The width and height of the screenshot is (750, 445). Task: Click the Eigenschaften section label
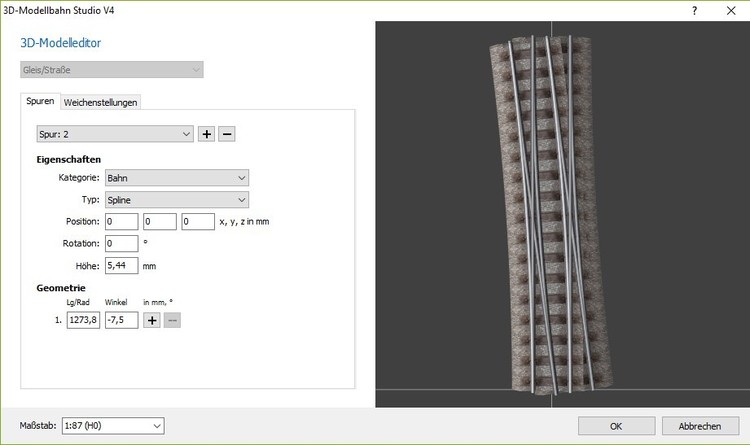(69, 159)
